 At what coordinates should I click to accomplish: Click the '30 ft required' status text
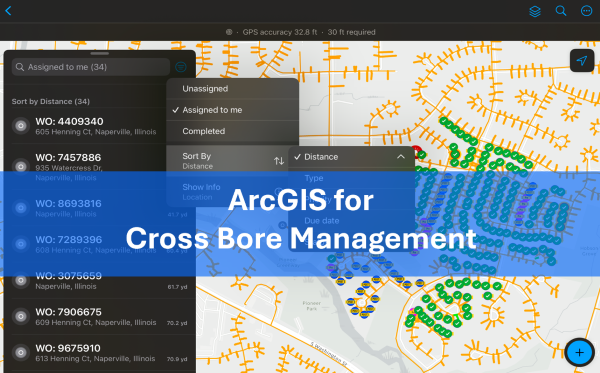[x=351, y=32]
